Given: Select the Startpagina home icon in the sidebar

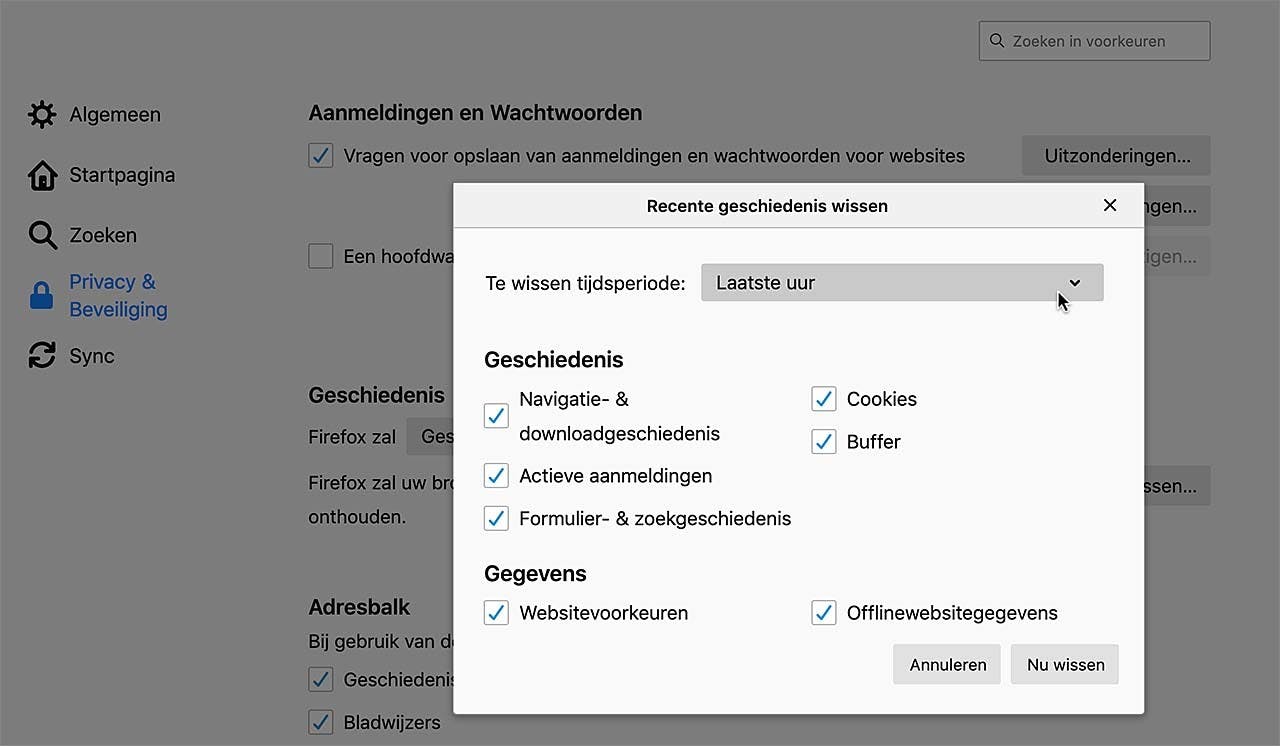Looking at the screenshot, I should pyautogui.click(x=41, y=174).
